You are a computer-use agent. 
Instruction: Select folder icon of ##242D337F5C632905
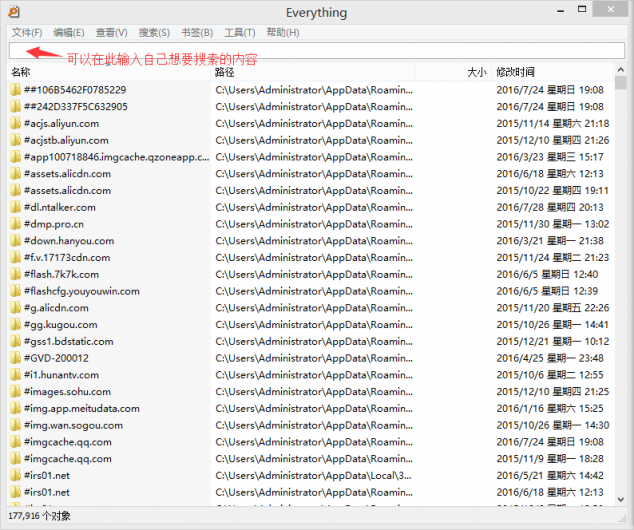pos(15,107)
